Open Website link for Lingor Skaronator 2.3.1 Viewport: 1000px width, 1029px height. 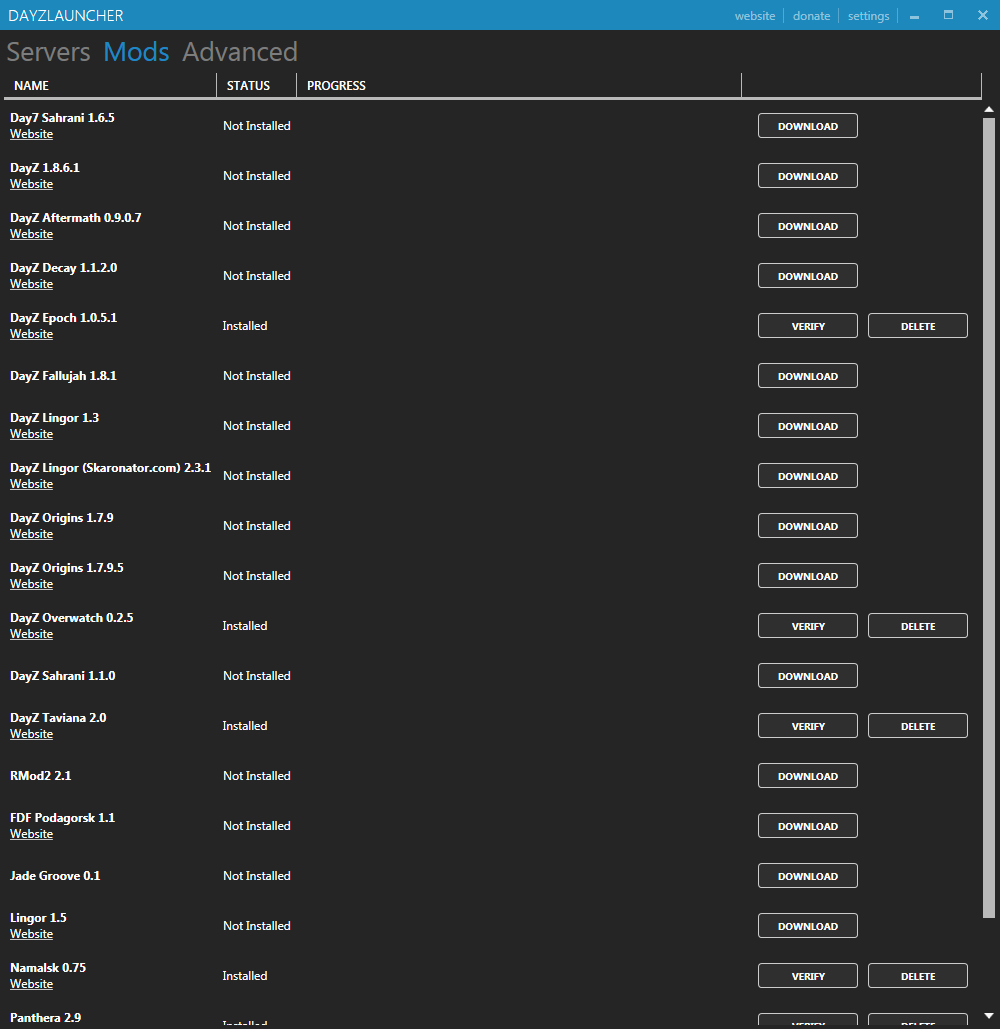[31, 484]
